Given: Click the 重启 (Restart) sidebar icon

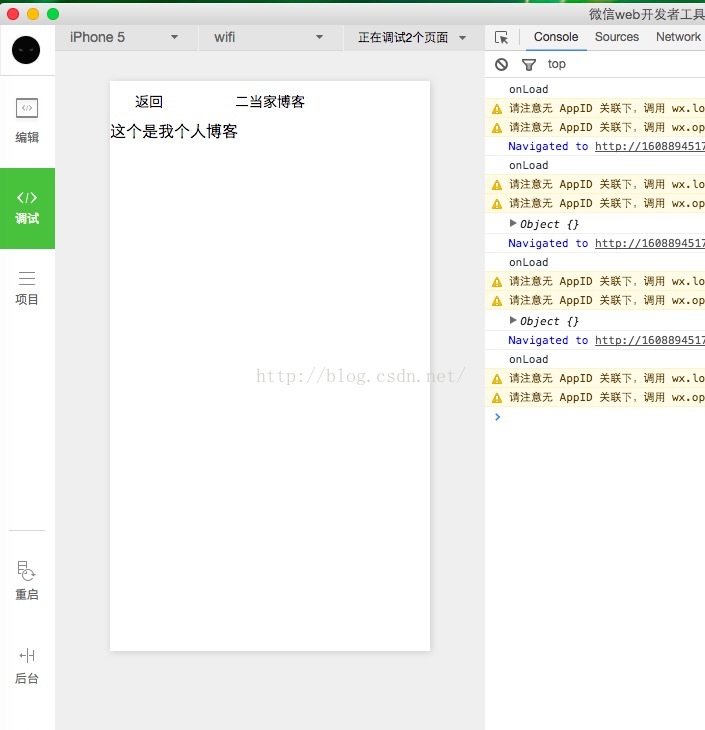Looking at the screenshot, I should (x=27, y=580).
